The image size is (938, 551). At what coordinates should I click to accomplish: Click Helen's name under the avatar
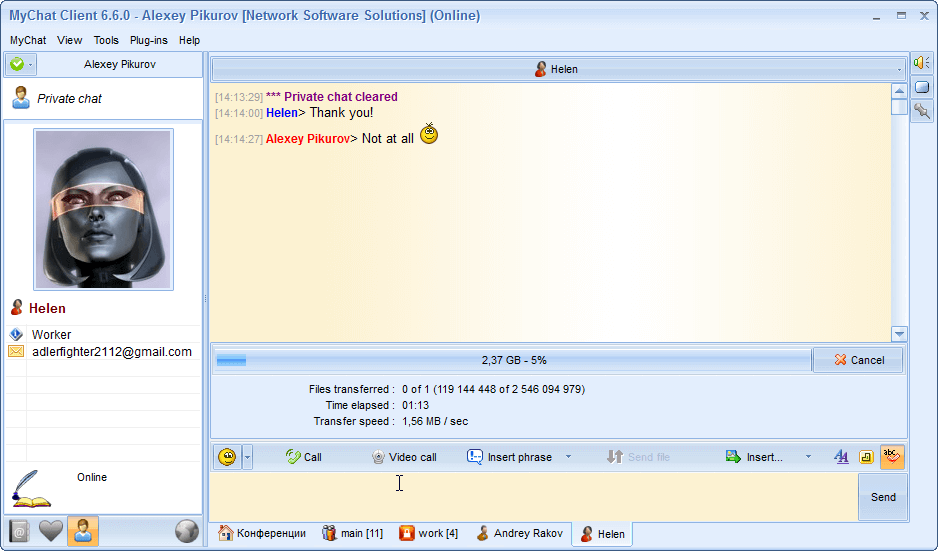47,308
